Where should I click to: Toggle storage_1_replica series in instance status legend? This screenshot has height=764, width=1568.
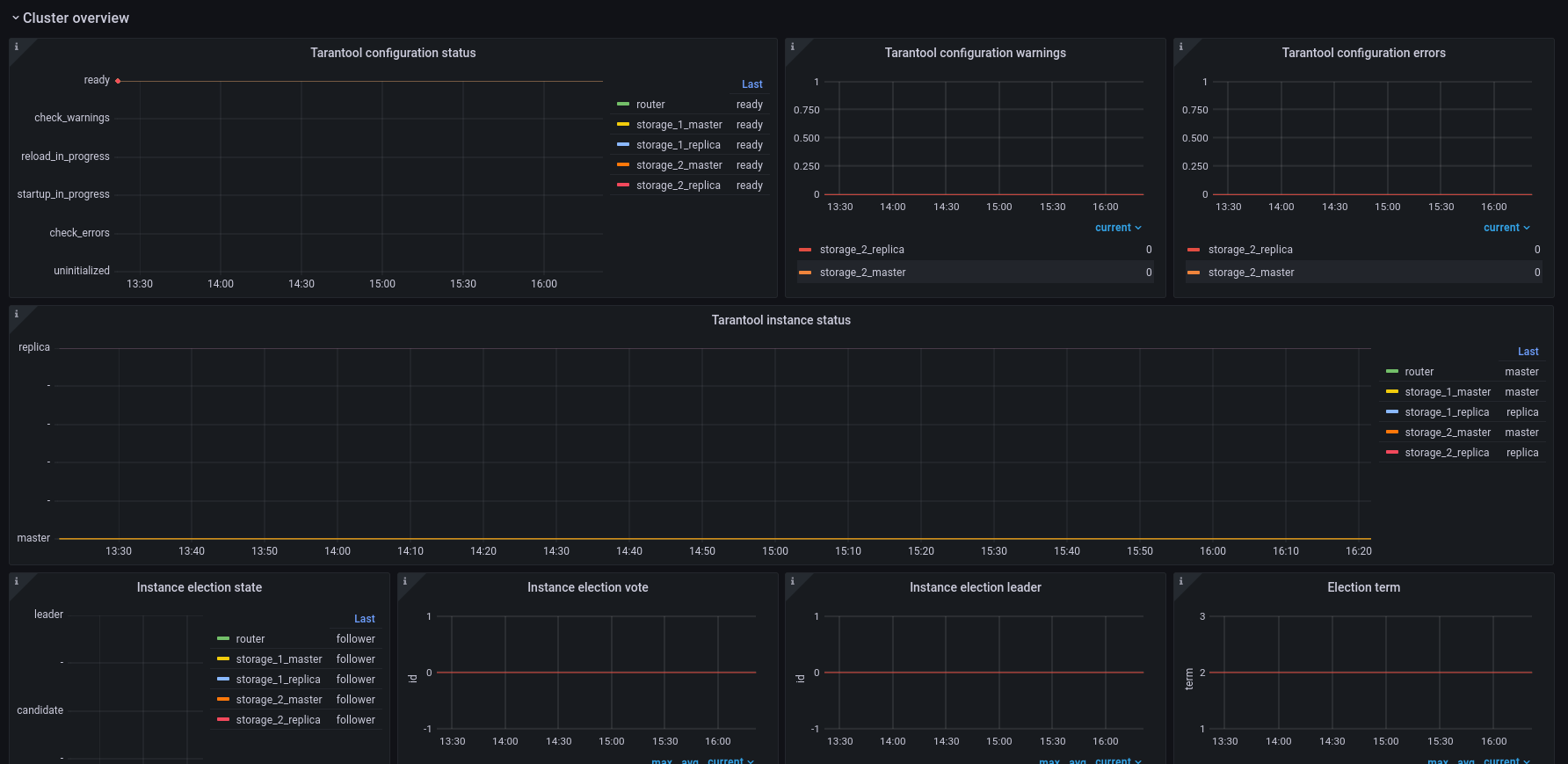(x=1447, y=412)
